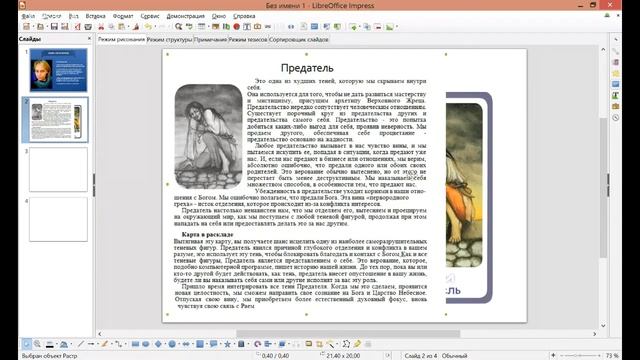Switch to Режим рисования tab
Image resolution: width=640 pixels, height=360 pixels.
click(x=121, y=40)
